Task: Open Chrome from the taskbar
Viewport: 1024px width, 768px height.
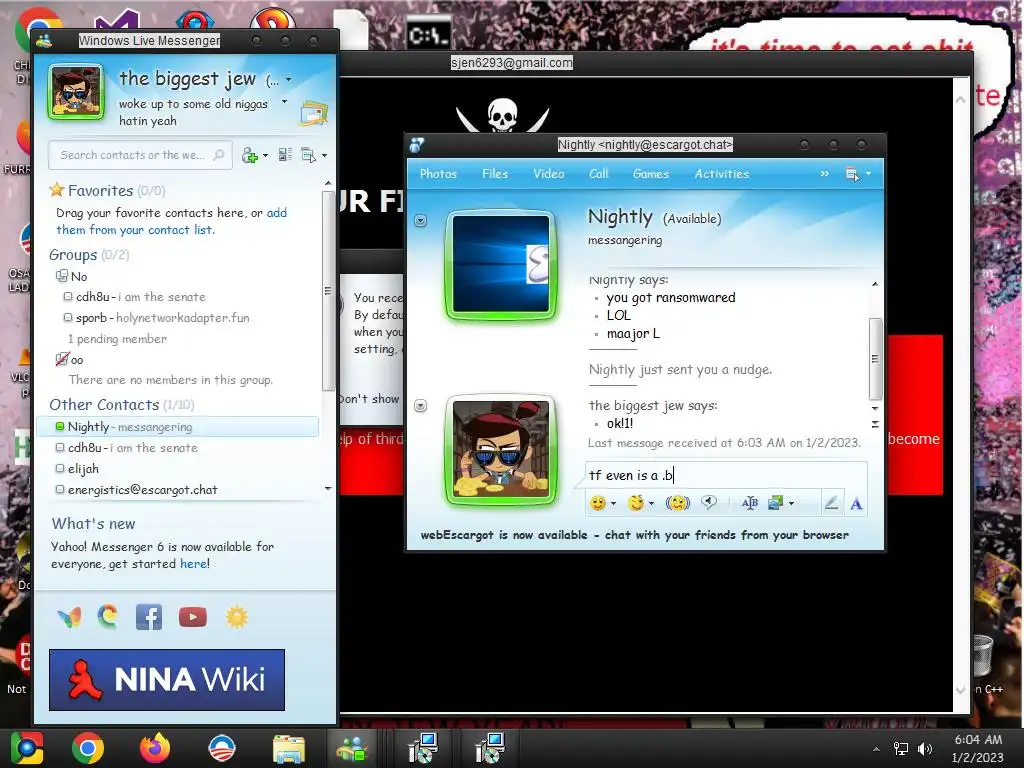Action: tap(88, 748)
